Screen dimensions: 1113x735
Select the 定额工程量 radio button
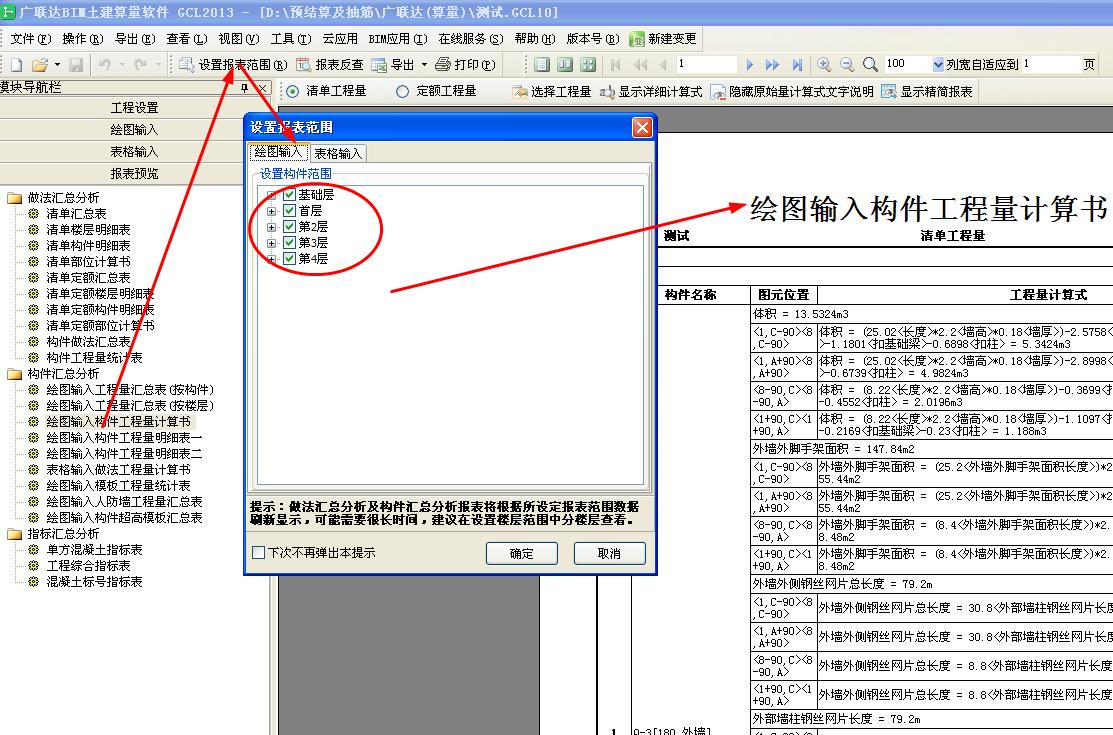402,92
